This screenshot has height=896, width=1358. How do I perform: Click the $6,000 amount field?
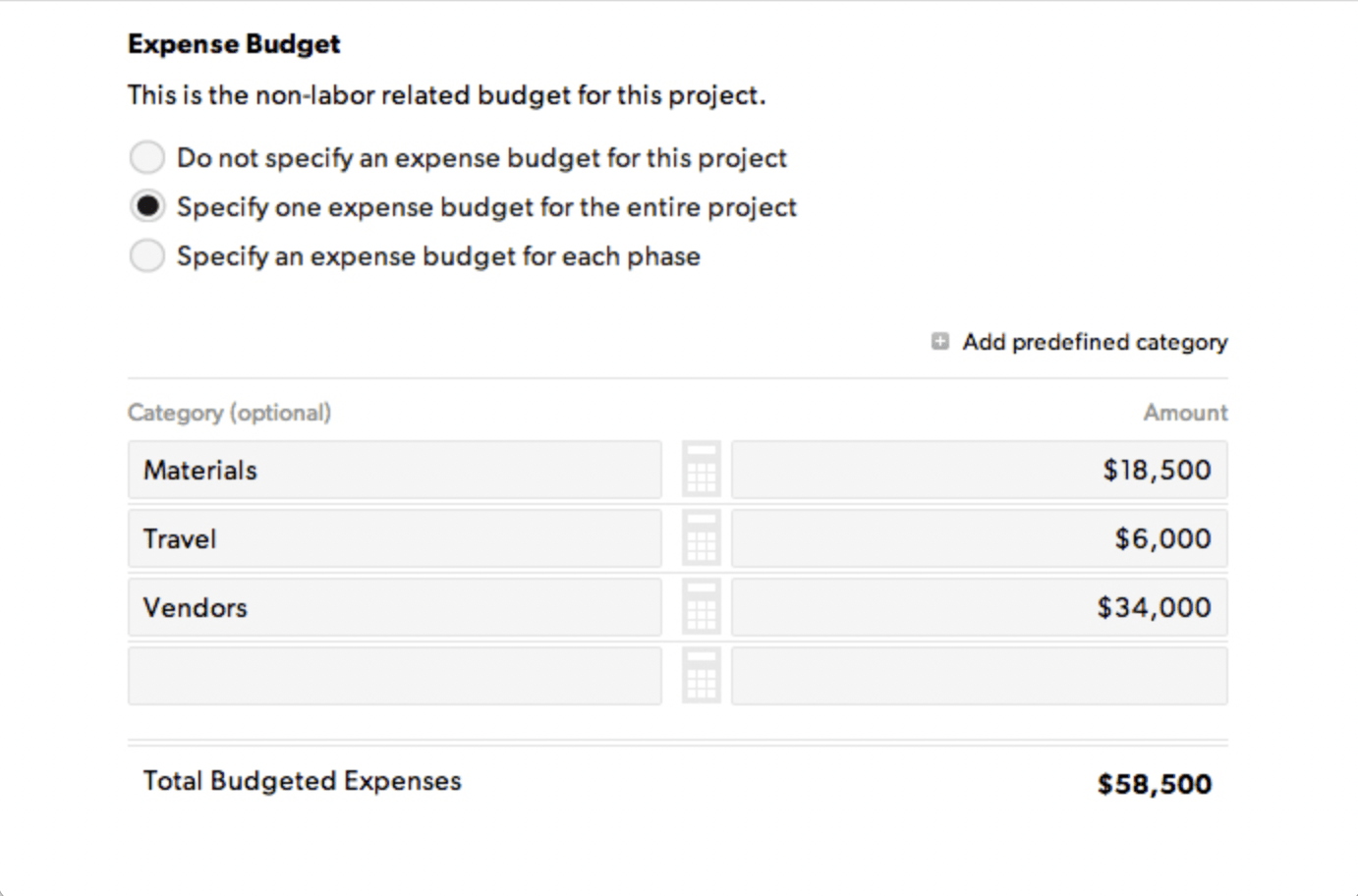979,538
